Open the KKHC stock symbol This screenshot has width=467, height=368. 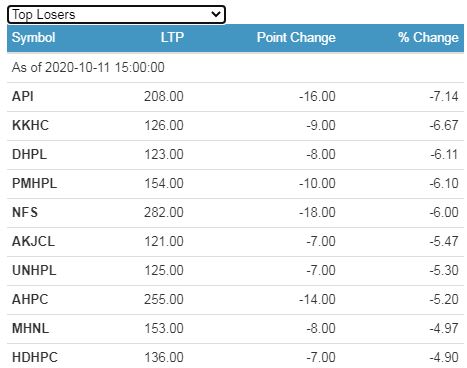click(30, 126)
